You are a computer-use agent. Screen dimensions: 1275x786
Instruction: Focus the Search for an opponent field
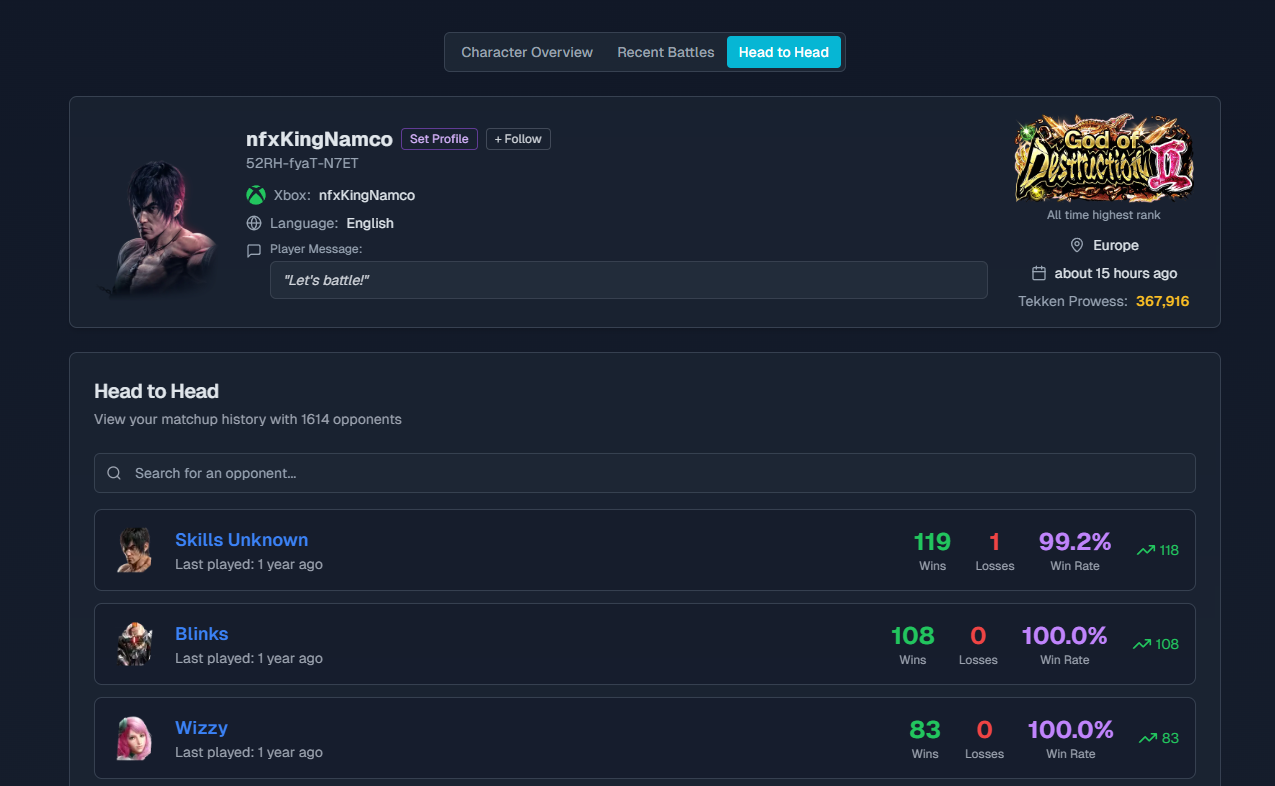(x=645, y=473)
